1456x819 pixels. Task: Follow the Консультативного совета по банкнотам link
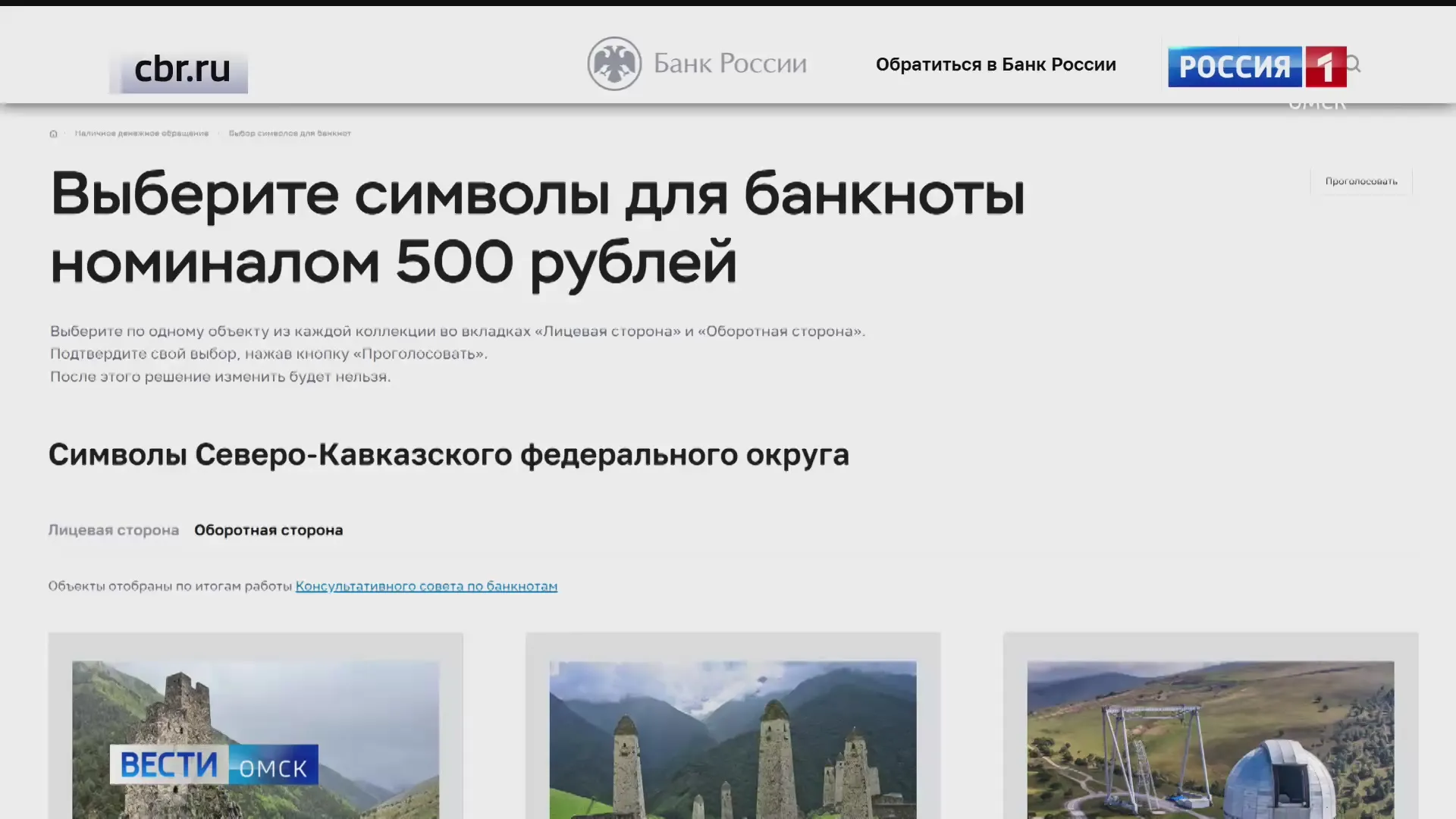point(426,586)
